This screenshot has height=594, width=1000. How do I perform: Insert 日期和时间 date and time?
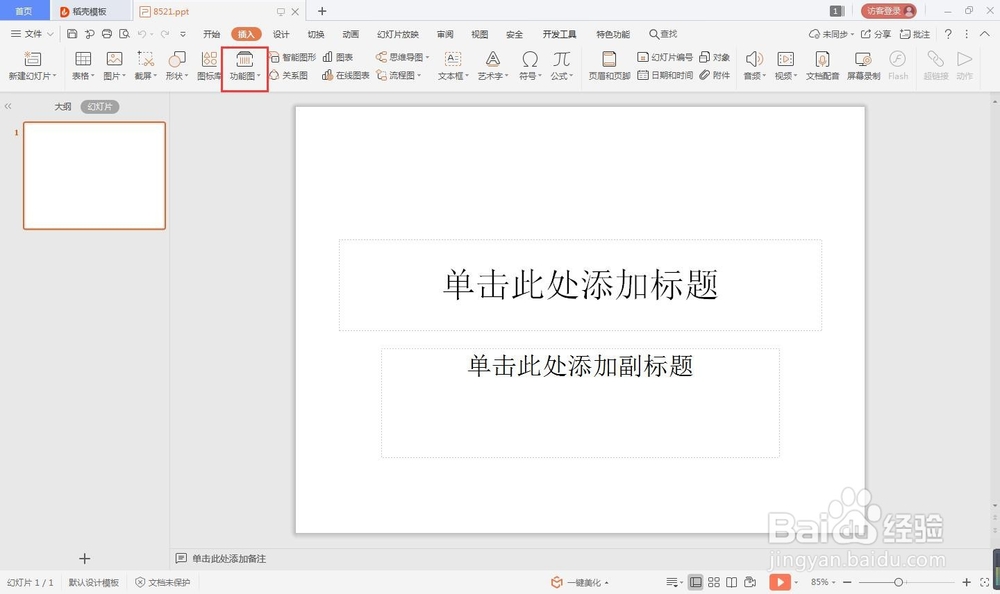click(665, 75)
